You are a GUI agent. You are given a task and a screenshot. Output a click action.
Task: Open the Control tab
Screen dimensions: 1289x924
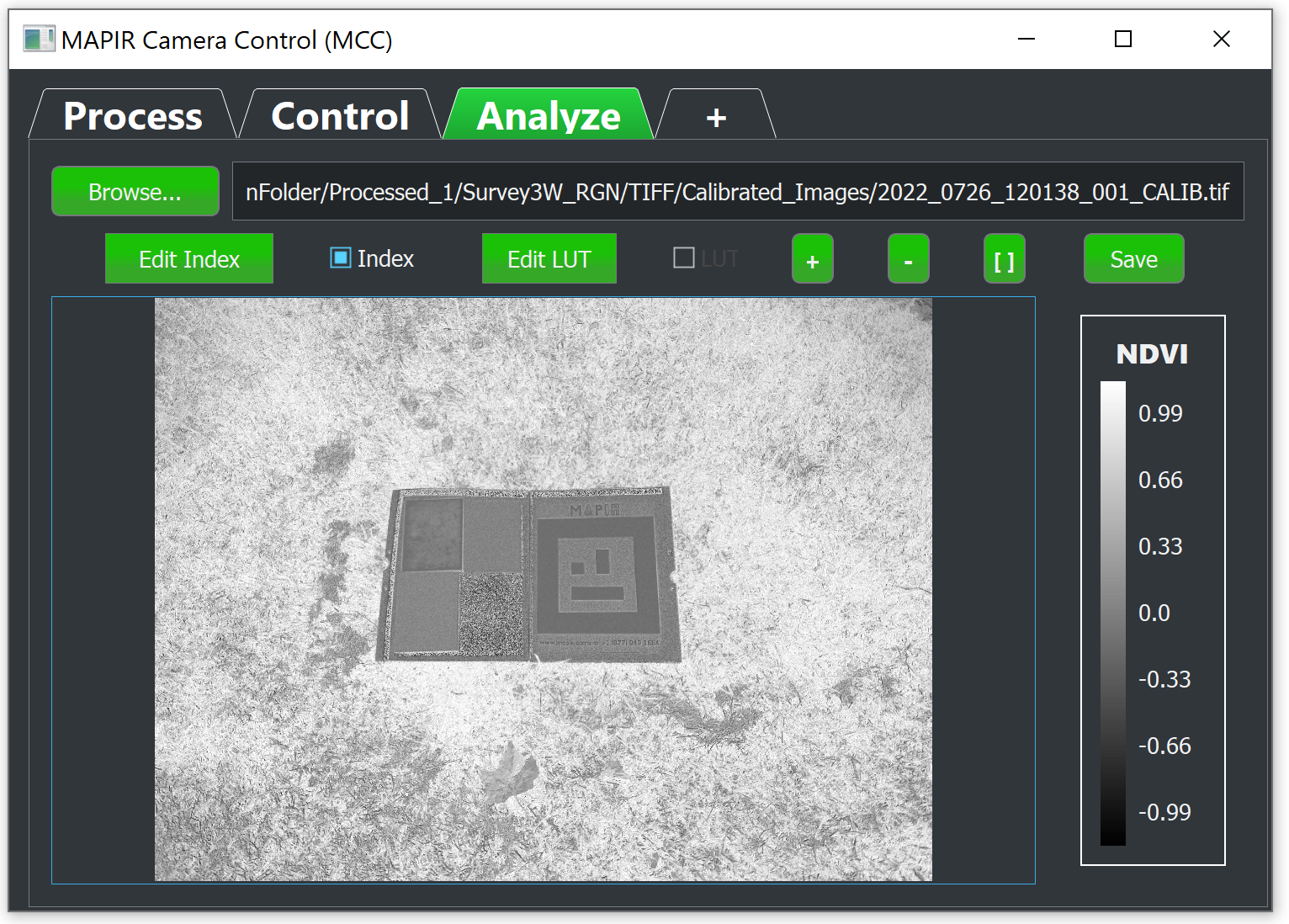(x=340, y=116)
